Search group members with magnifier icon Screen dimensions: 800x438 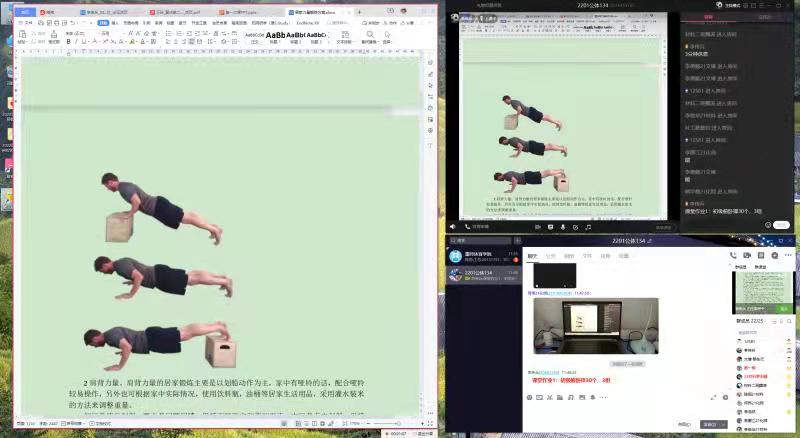pyautogui.click(x=789, y=321)
